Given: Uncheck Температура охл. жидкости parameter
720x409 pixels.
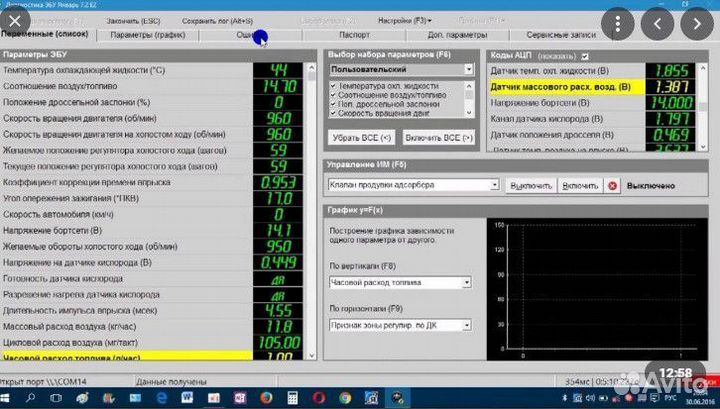Looking at the screenshot, I should click(334, 86).
